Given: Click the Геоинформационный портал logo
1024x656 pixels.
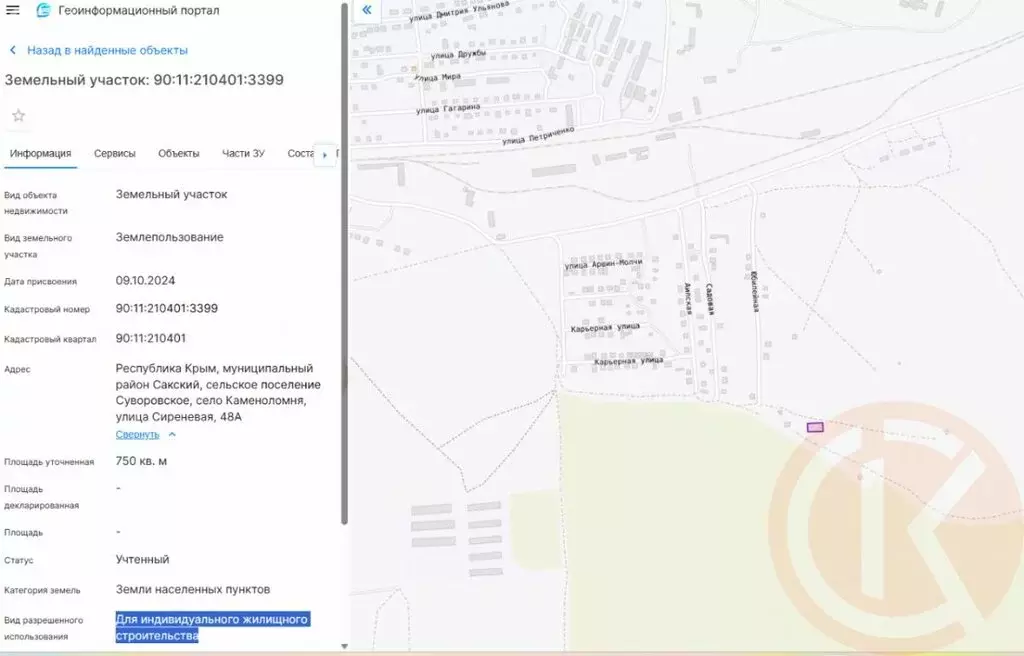Looking at the screenshot, I should [x=43, y=11].
